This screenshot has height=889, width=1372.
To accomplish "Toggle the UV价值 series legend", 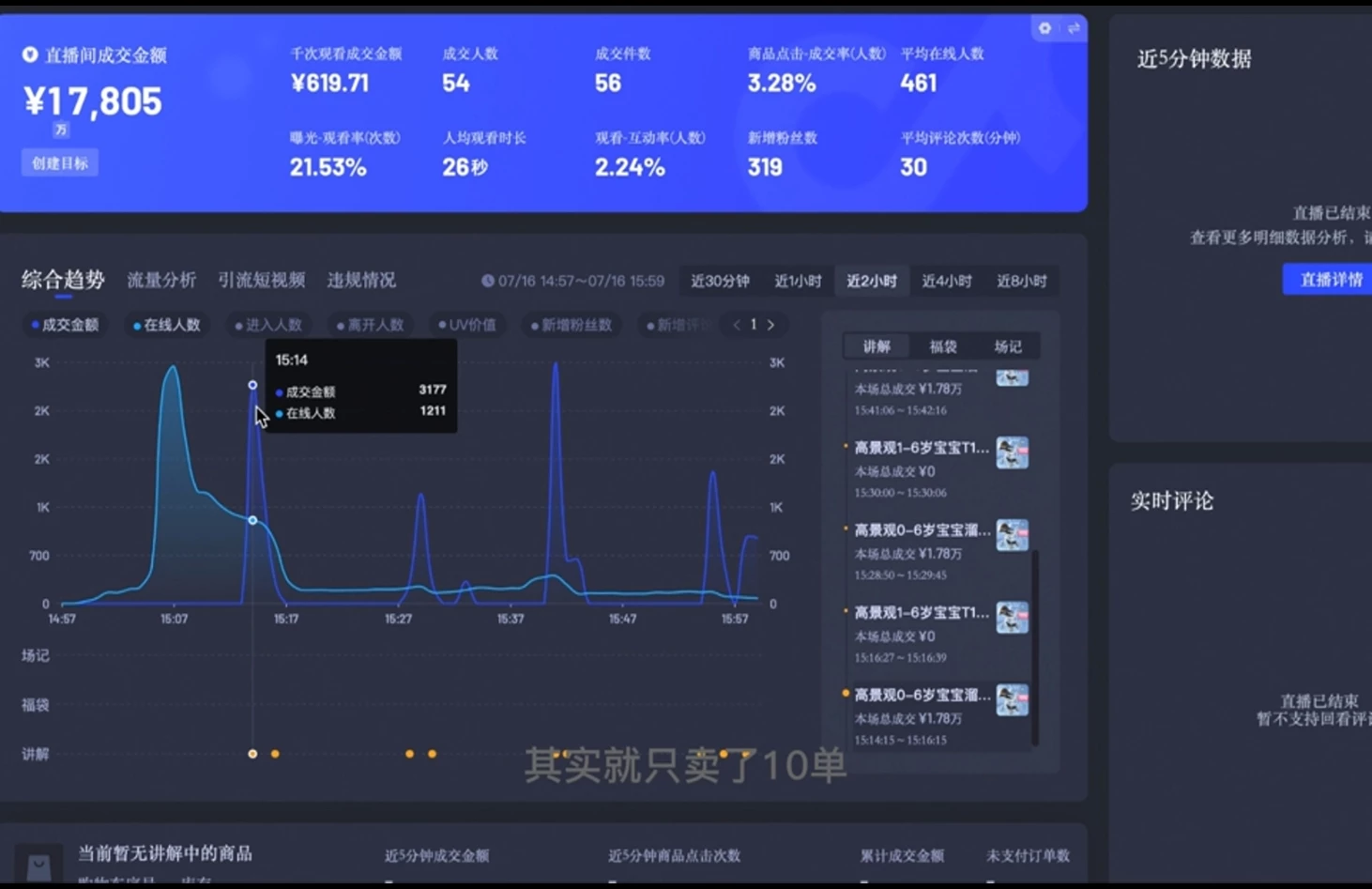I will 466,324.
